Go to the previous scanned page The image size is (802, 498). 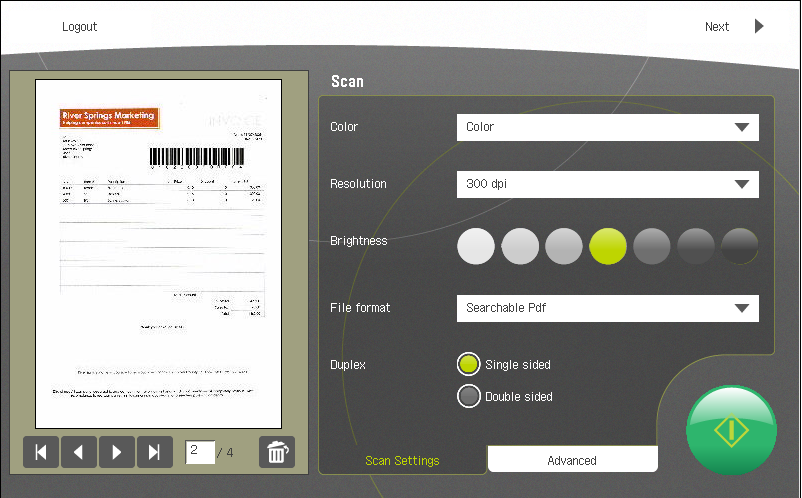click(x=79, y=452)
